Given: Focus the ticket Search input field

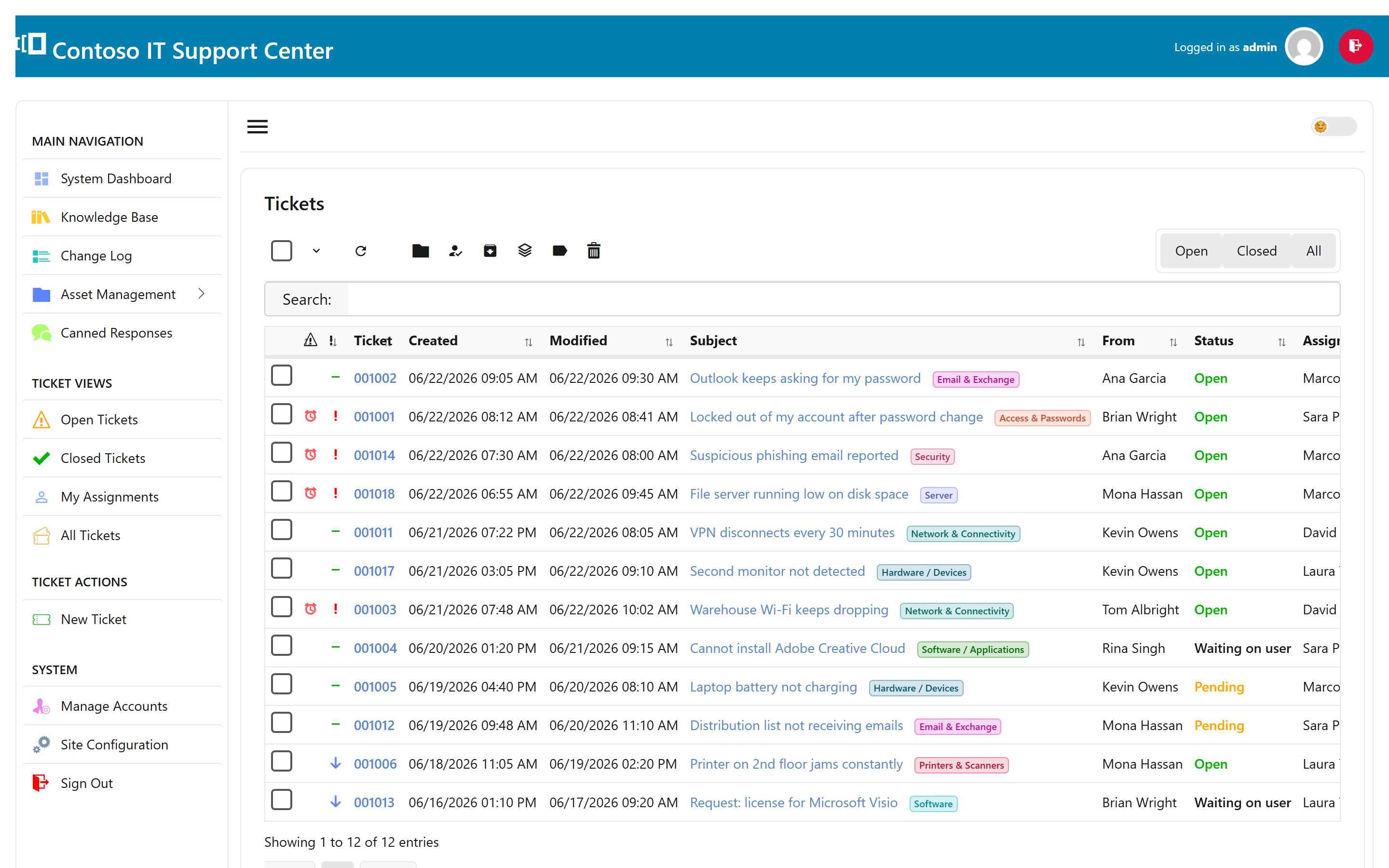Looking at the screenshot, I should click(x=843, y=299).
